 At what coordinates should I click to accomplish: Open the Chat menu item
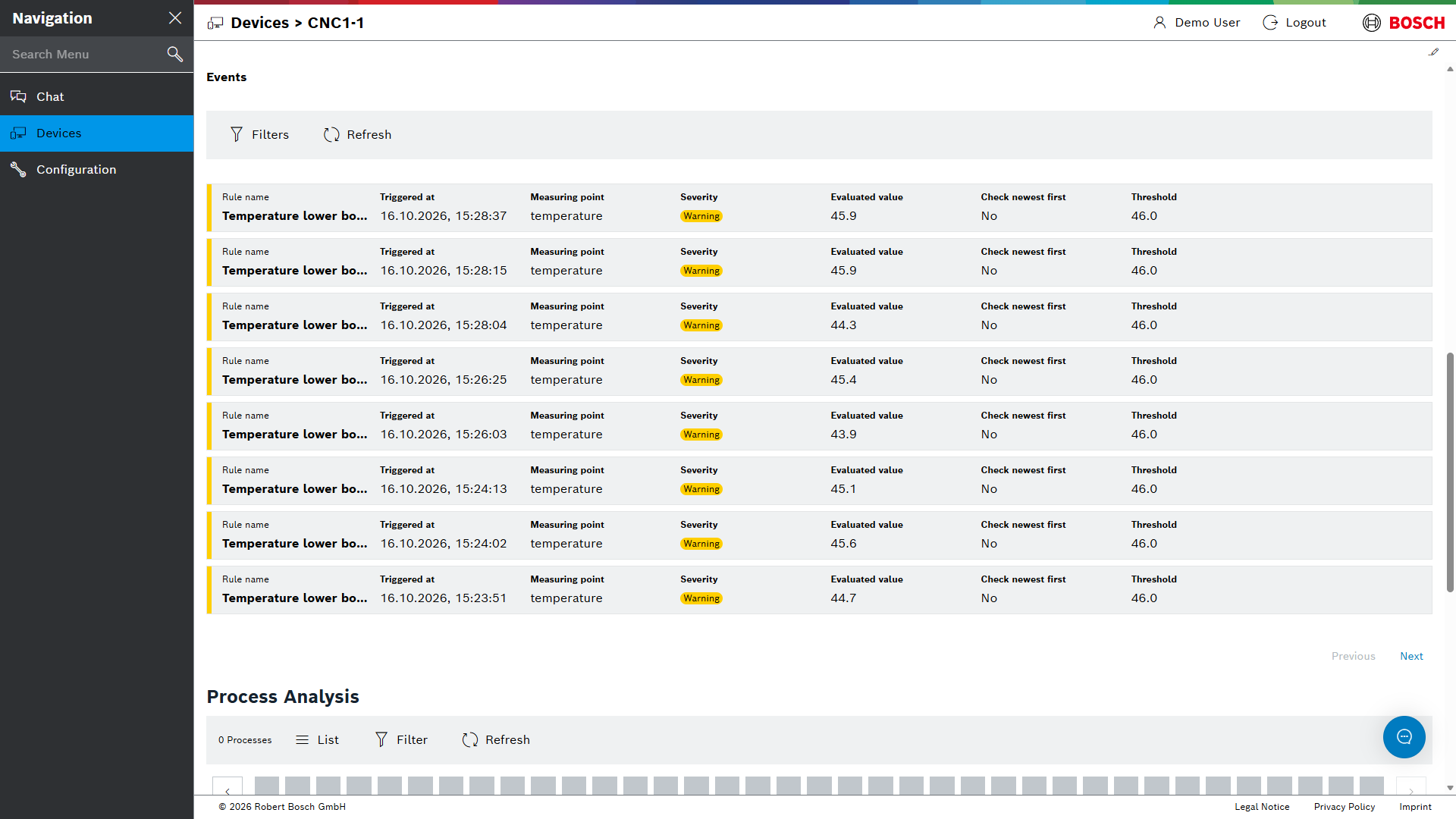pos(97,96)
